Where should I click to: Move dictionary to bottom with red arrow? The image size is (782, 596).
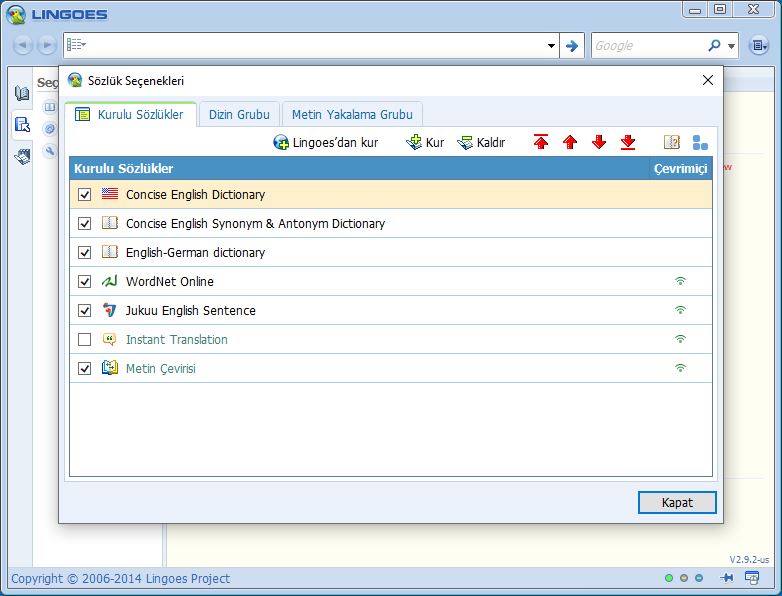point(628,142)
